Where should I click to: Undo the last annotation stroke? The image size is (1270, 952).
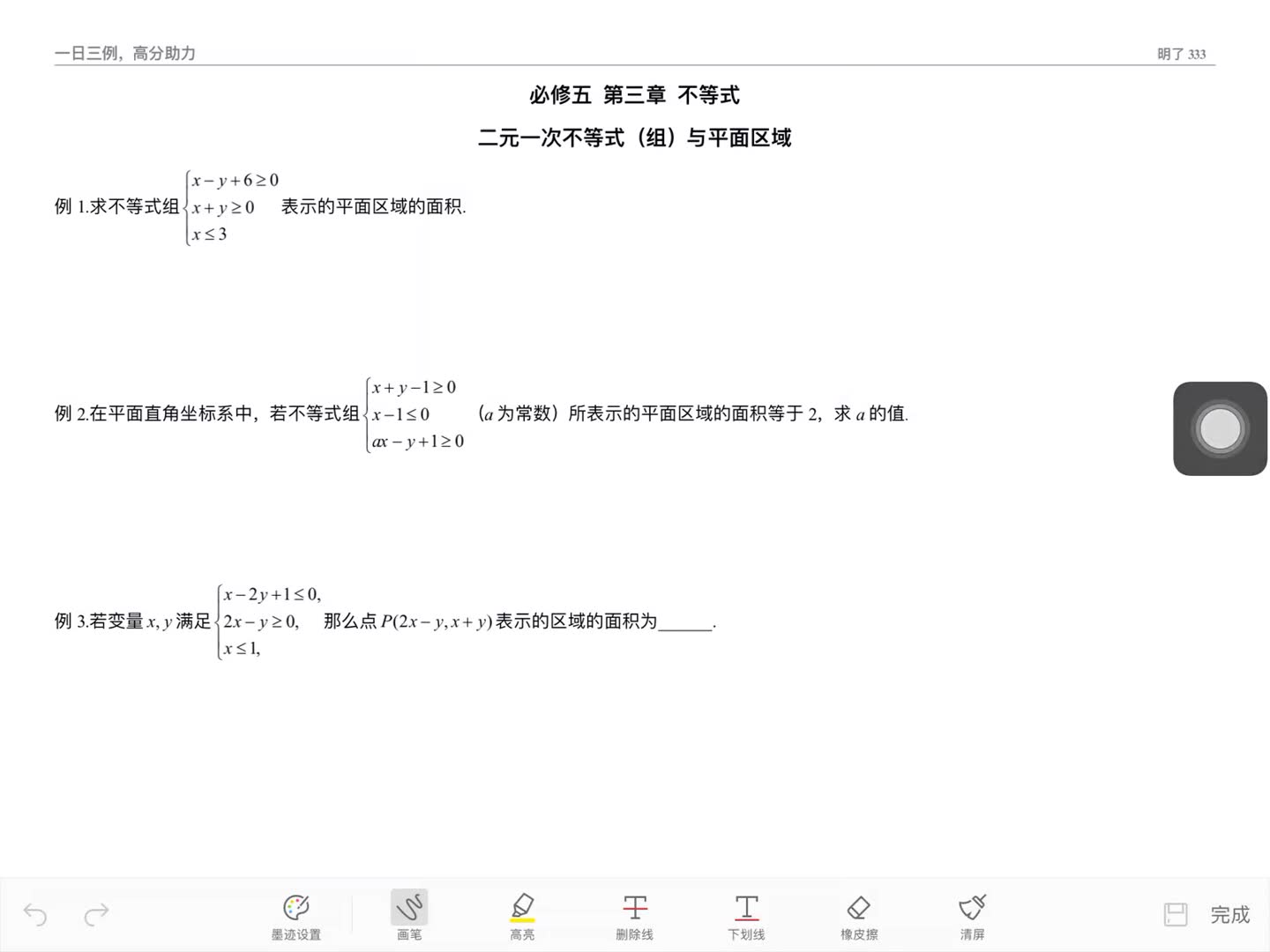34,915
